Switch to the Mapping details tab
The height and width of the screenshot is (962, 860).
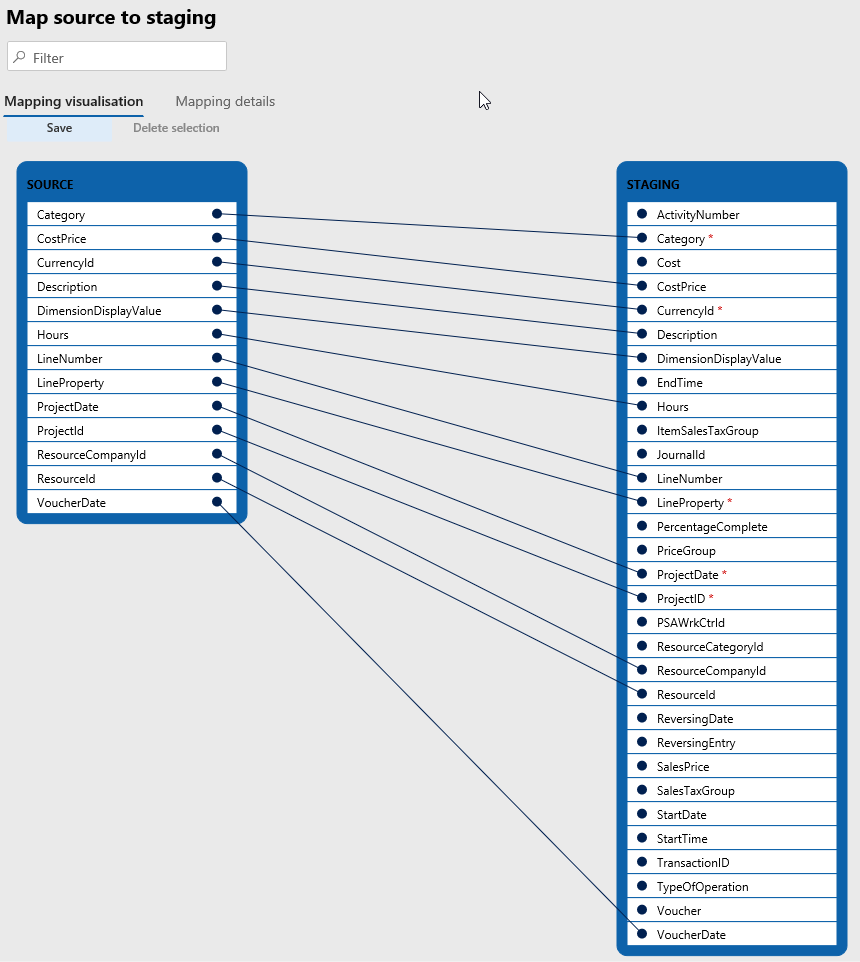(224, 101)
